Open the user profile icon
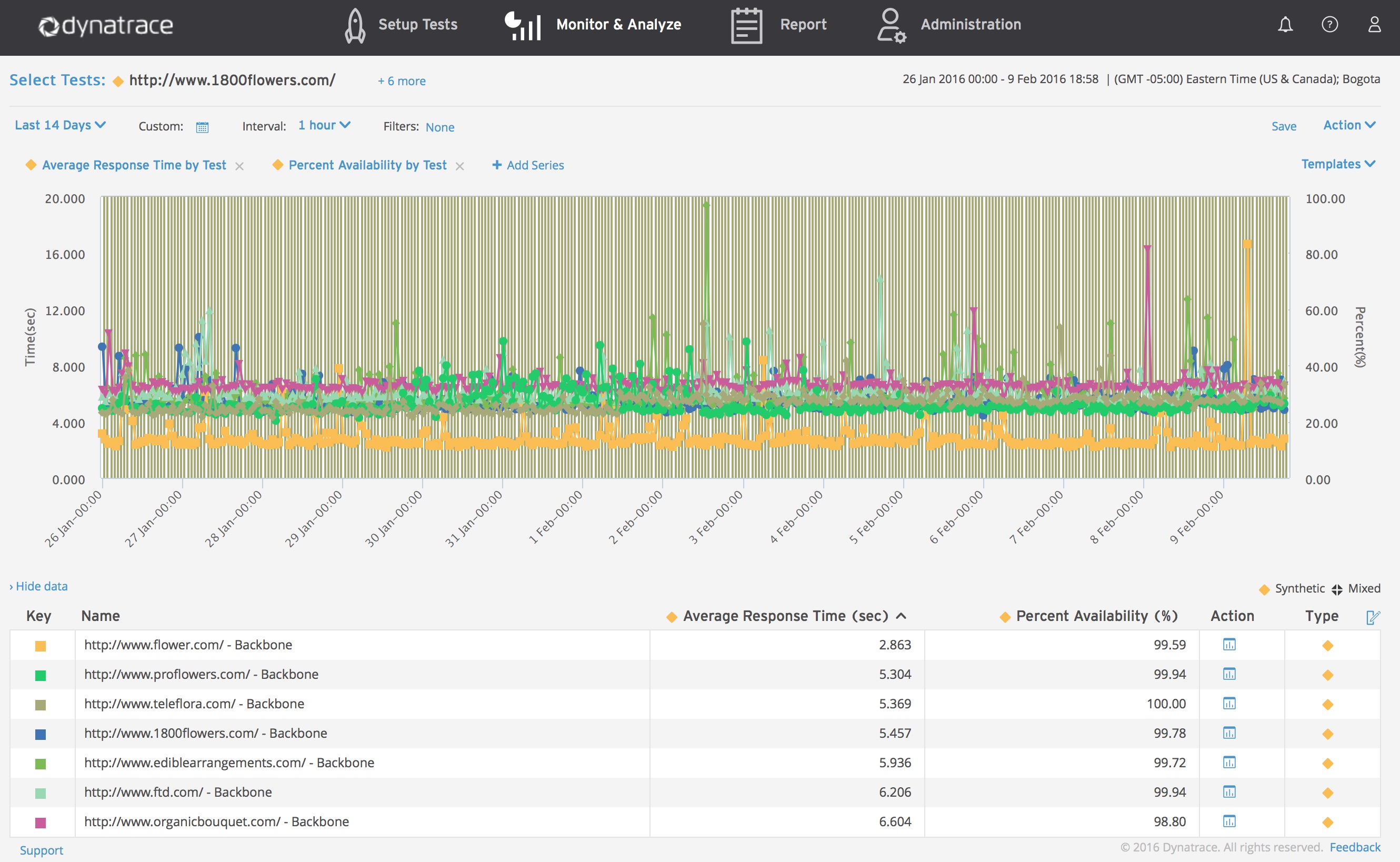1400x862 pixels. [1374, 25]
